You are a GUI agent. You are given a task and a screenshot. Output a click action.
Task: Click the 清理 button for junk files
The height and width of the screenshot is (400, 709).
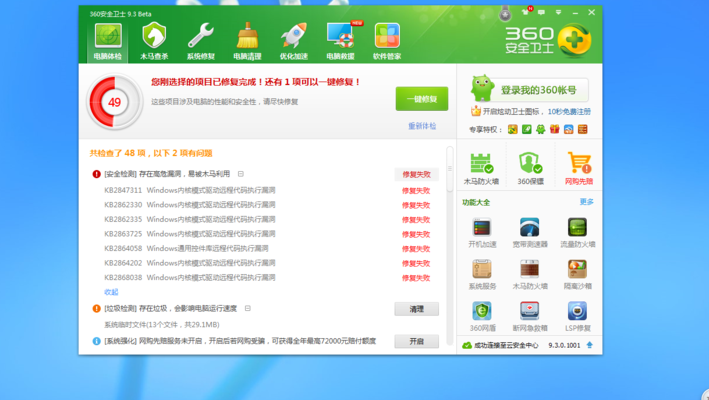coord(416,309)
